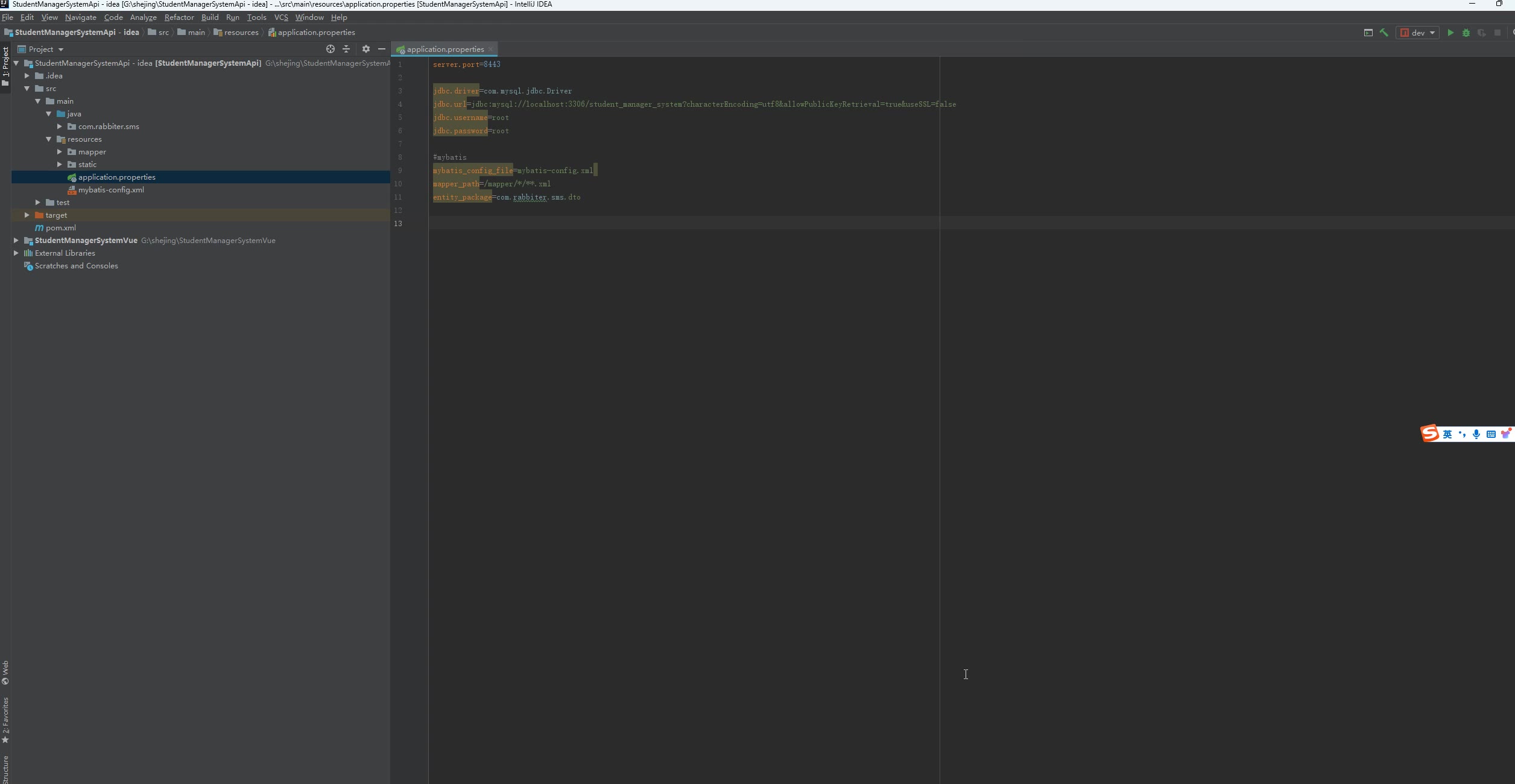Click the Collapse All icon in the Project panel
1515x784 pixels.
tap(346, 49)
